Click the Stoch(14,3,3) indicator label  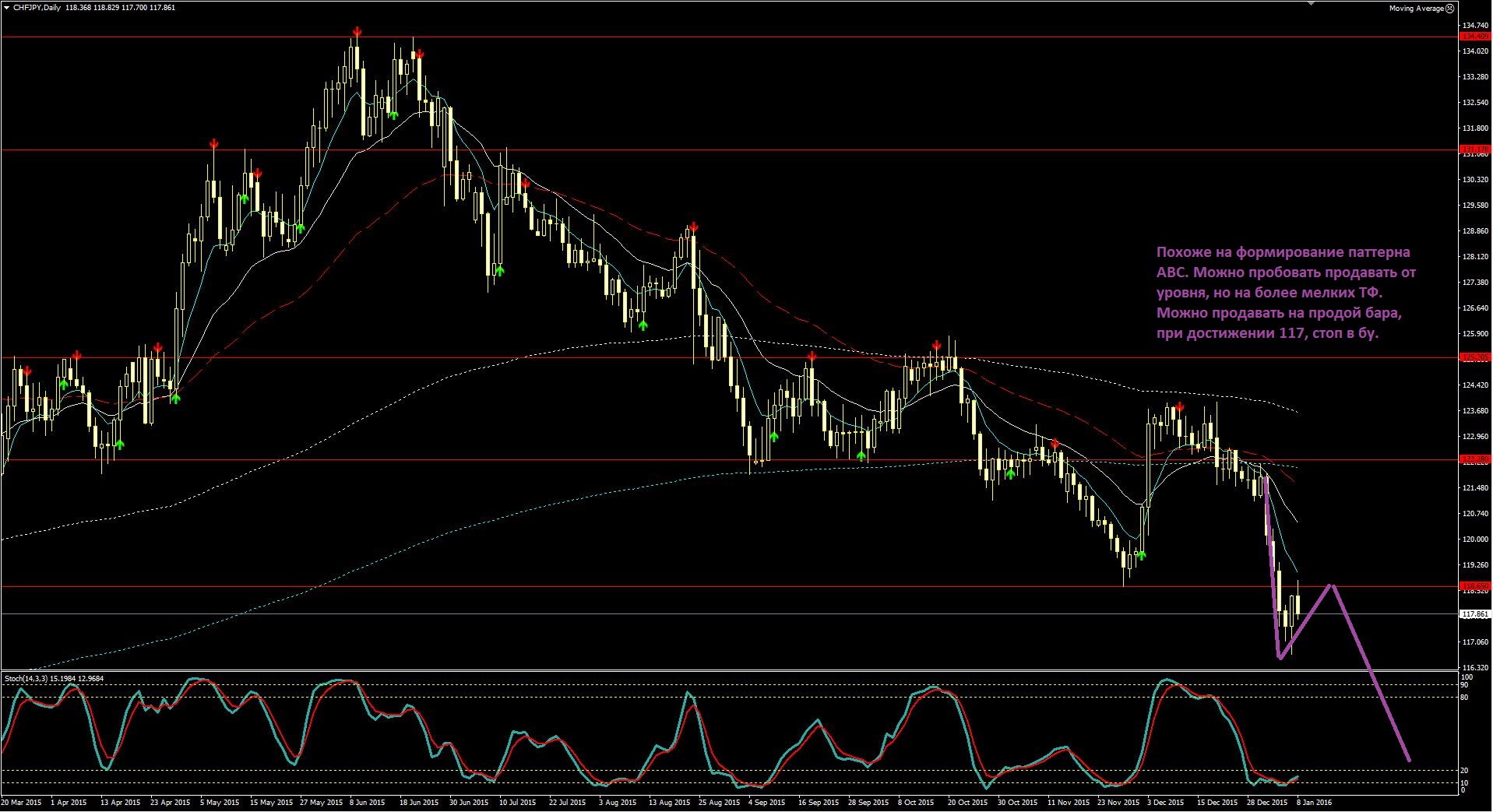(26, 678)
